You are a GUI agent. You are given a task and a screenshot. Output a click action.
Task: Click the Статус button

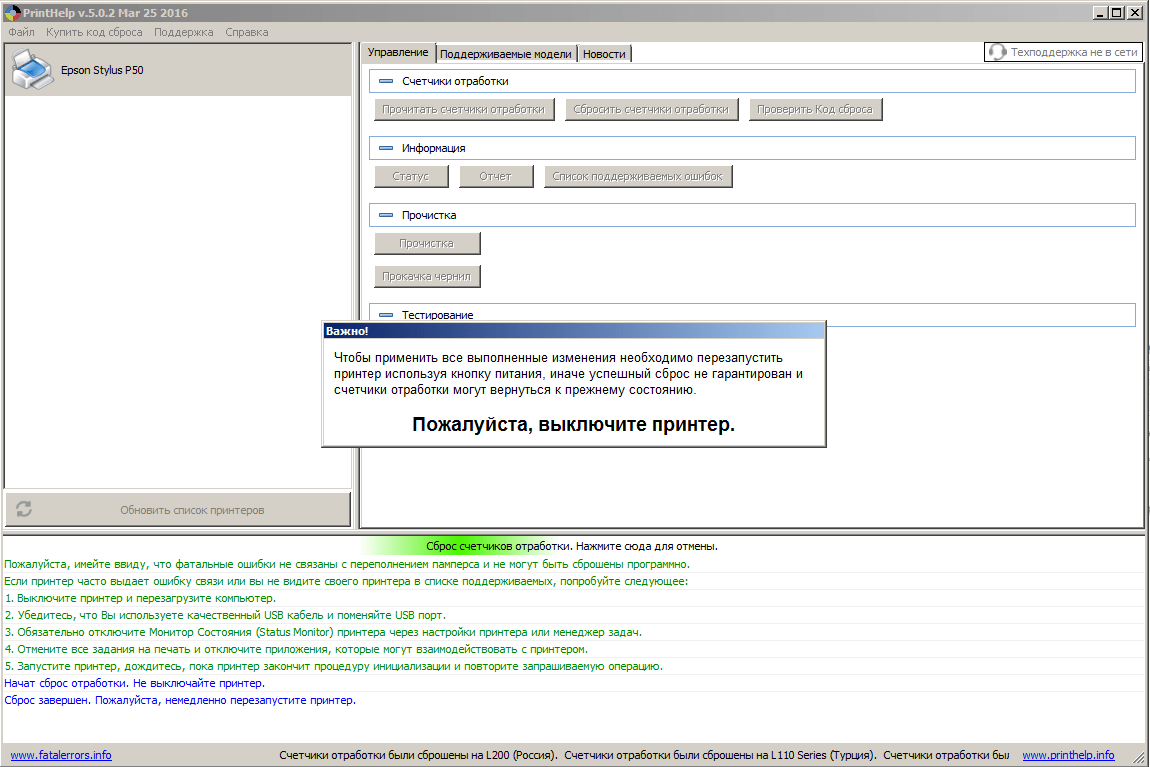point(411,176)
